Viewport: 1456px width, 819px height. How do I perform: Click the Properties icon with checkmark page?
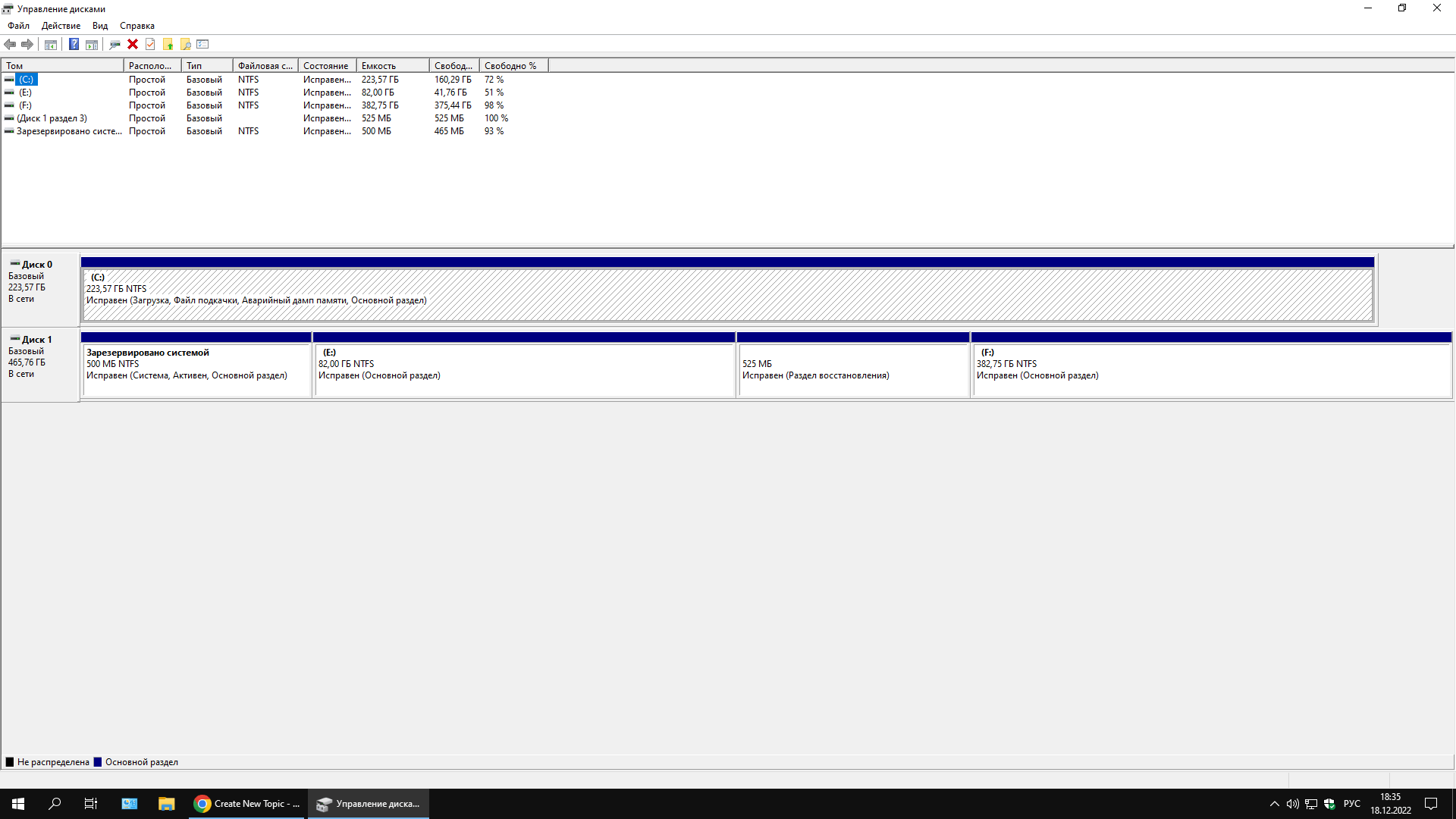click(x=150, y=44)
